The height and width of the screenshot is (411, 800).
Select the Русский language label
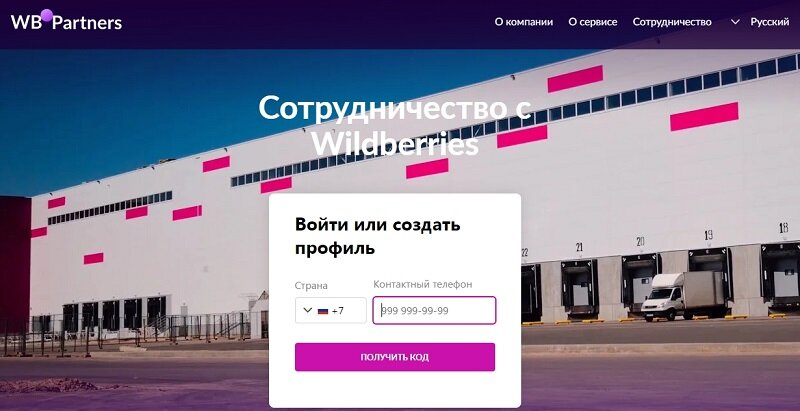pos(770,22)
